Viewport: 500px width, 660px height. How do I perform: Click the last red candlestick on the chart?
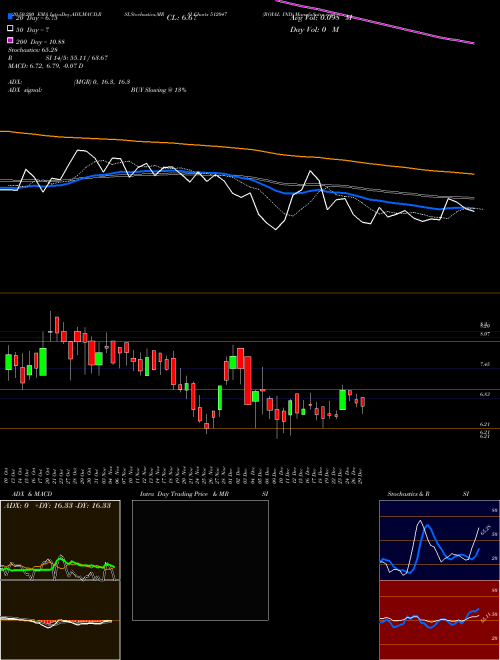(x=363, y=402)
